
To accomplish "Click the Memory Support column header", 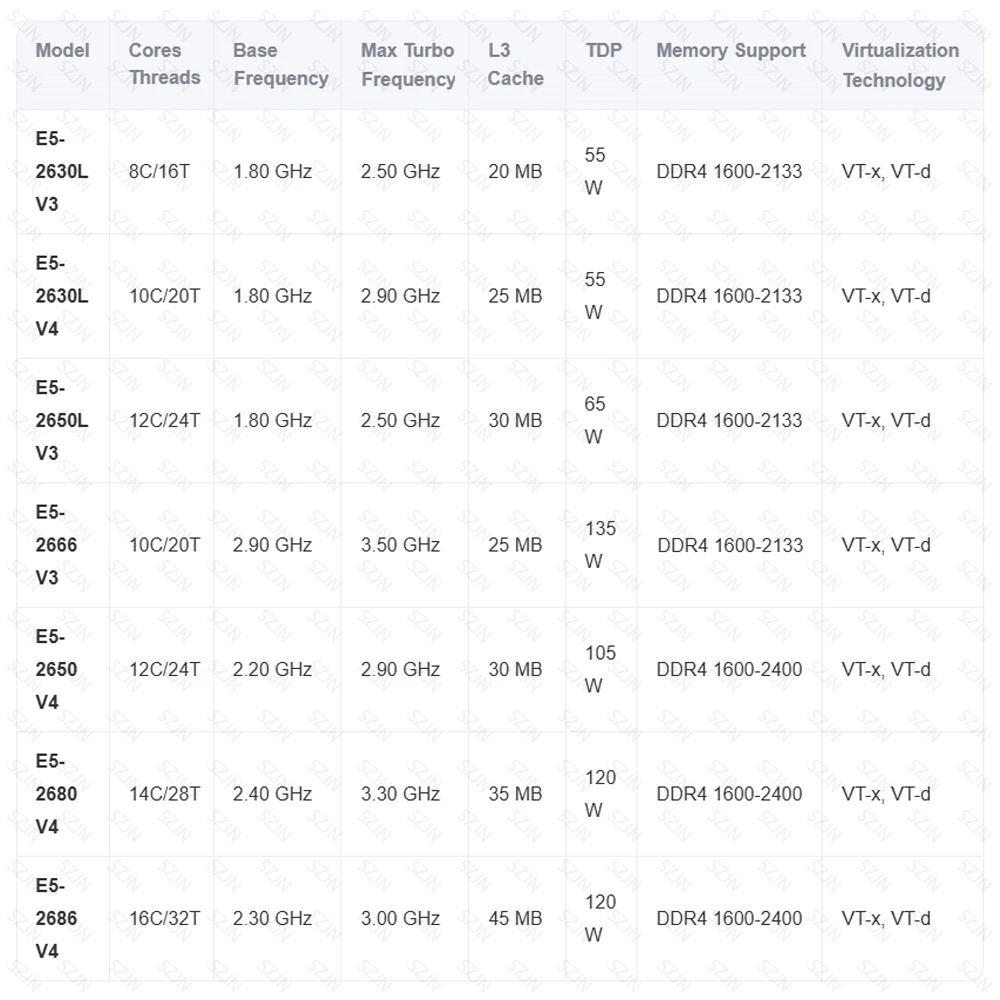I will [730, 51].
